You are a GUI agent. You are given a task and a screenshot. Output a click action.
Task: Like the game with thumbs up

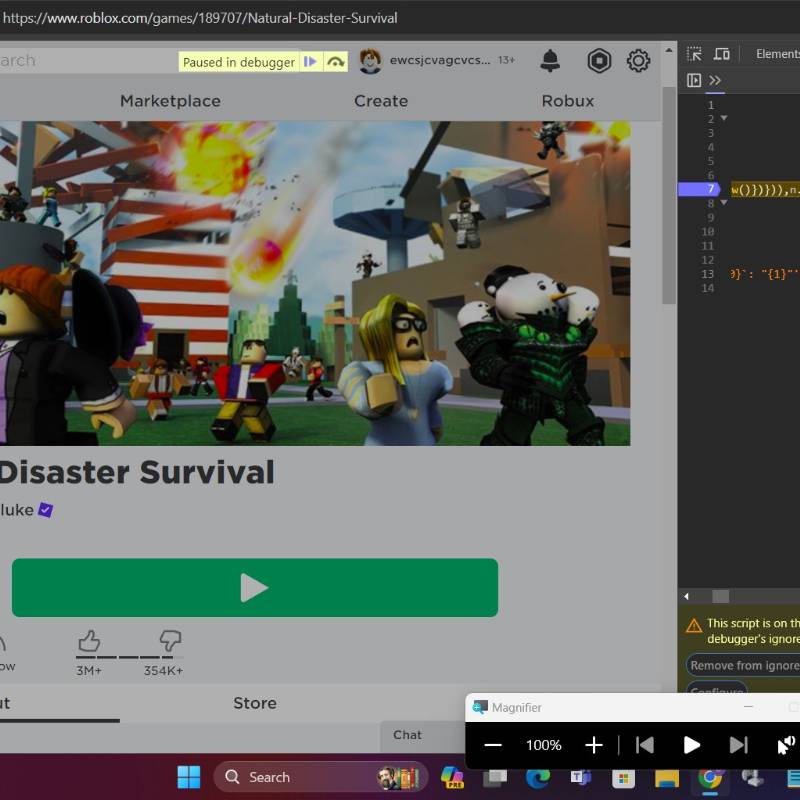(x=92, y=641)
